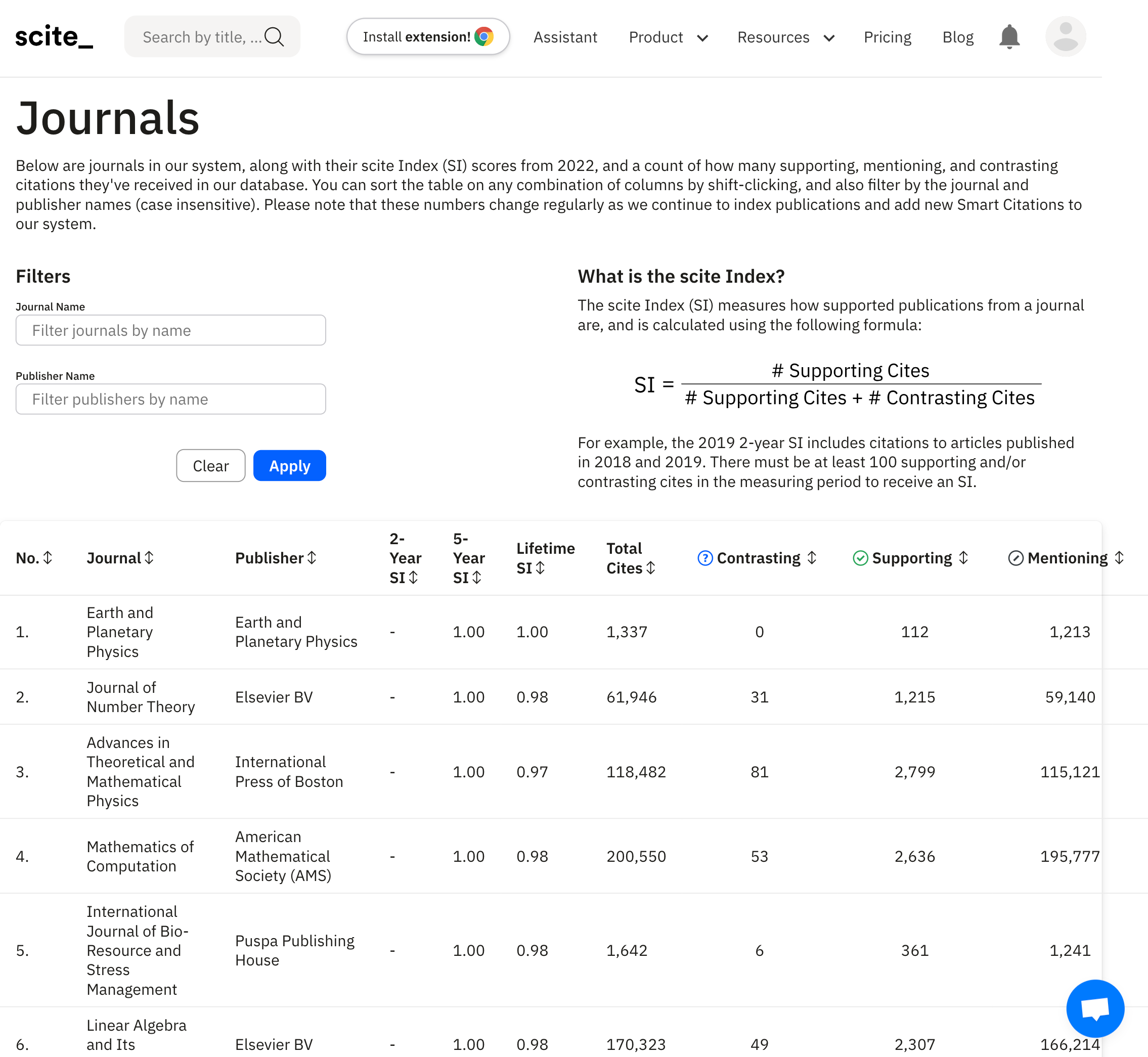
Task: Click the Mentioning column icon
Action: click(x=1016, y=558)
